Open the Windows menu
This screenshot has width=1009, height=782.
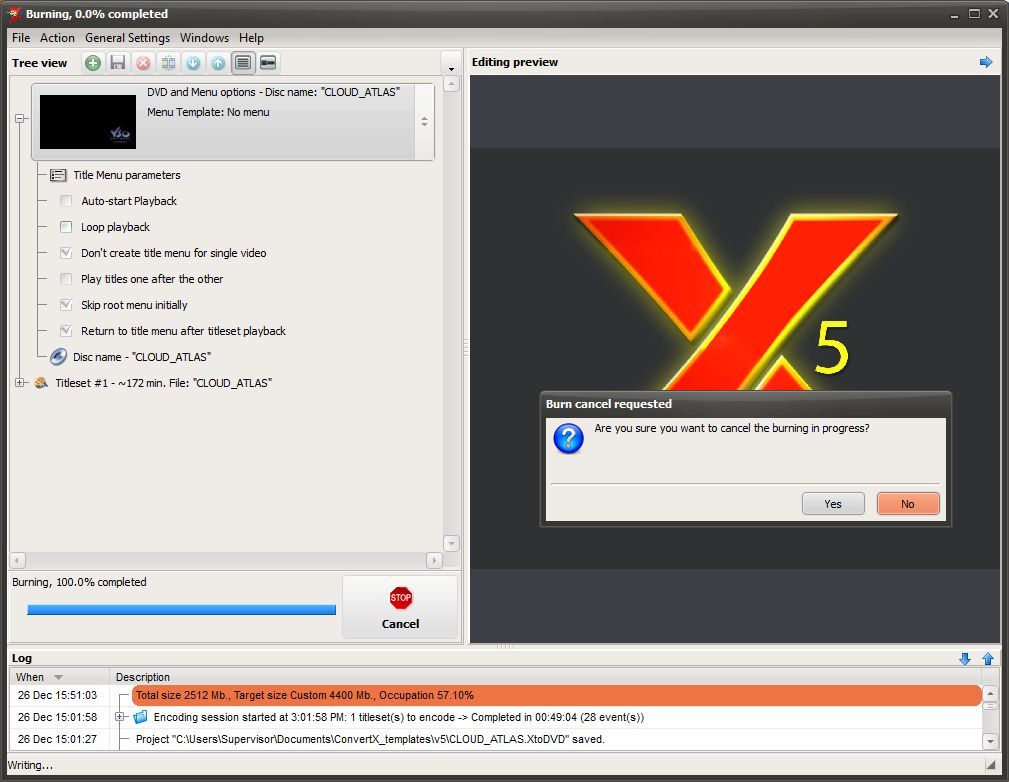click(204, 37)
